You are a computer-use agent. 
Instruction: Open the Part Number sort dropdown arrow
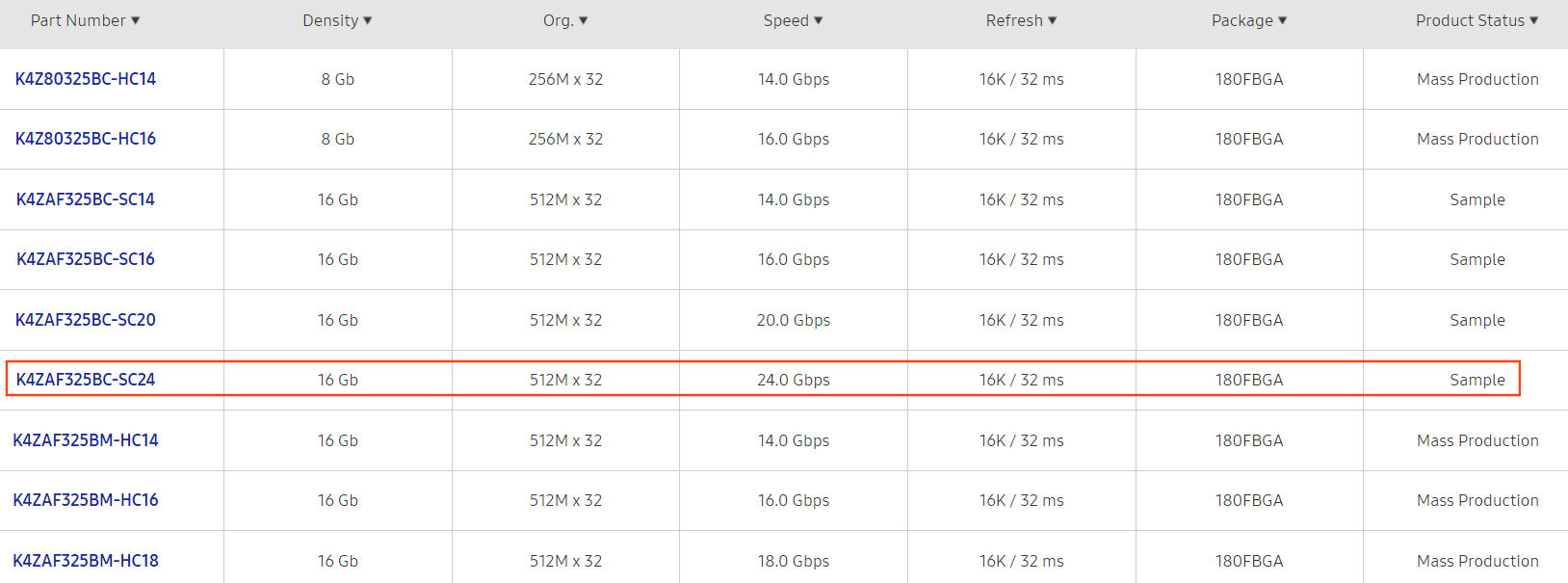tap(136, 21)
